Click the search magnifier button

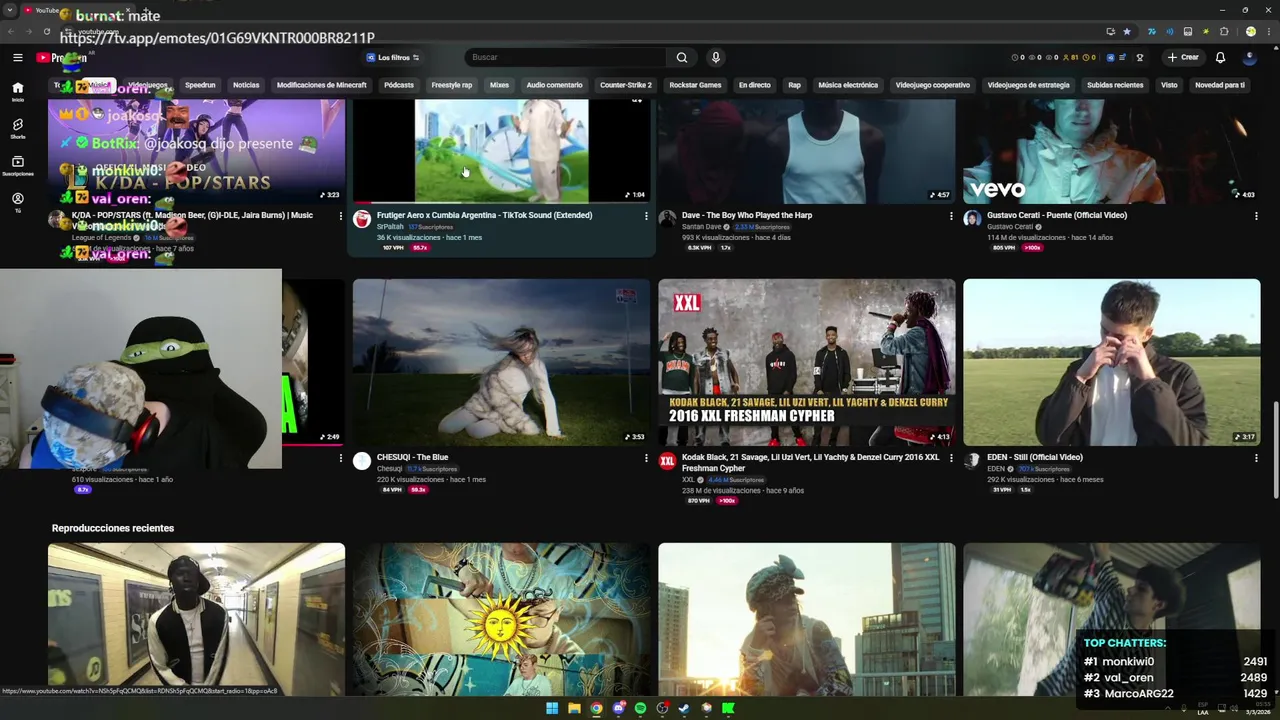pos(682,57)
